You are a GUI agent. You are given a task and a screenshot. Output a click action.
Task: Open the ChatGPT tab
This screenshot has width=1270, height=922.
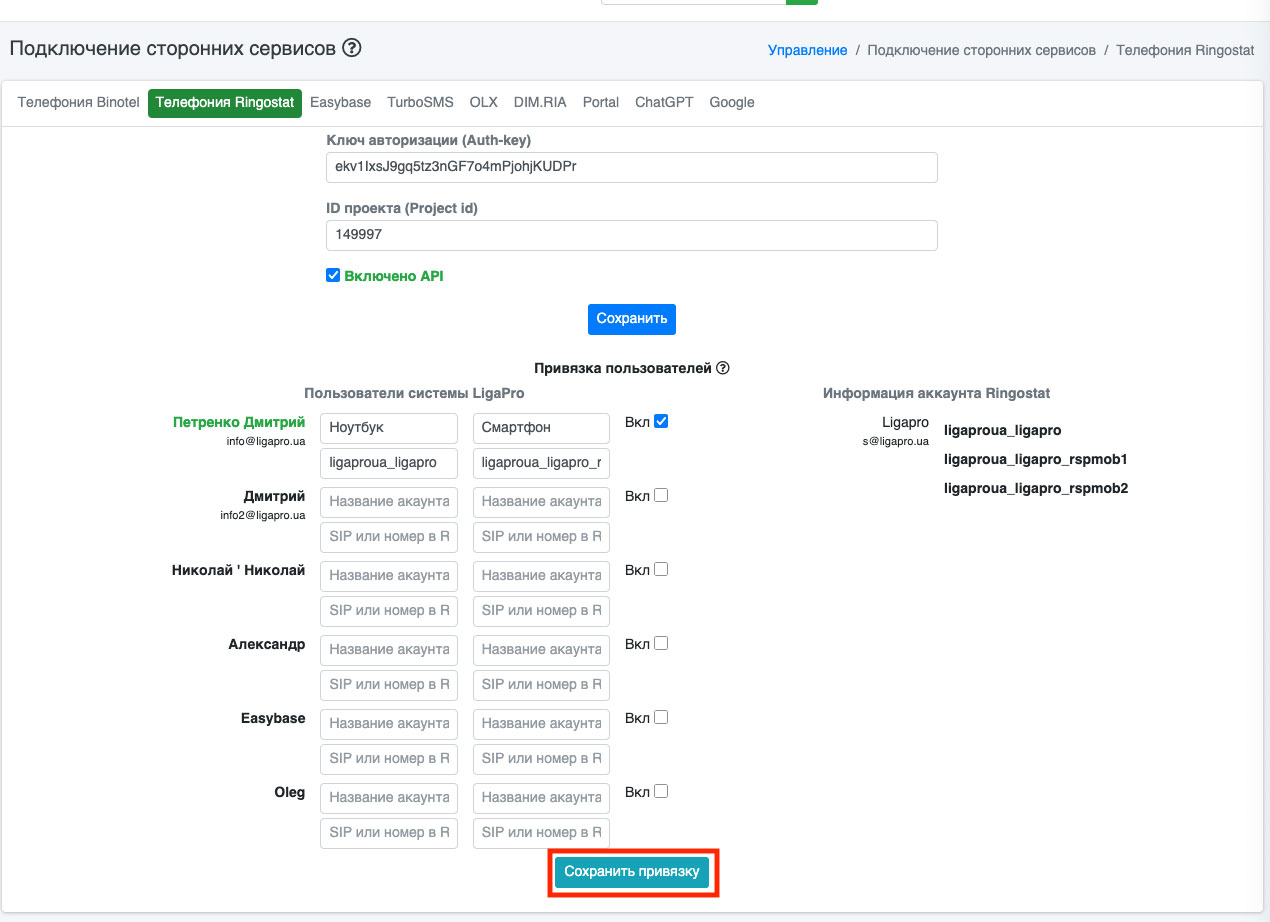tap(664, 103)
